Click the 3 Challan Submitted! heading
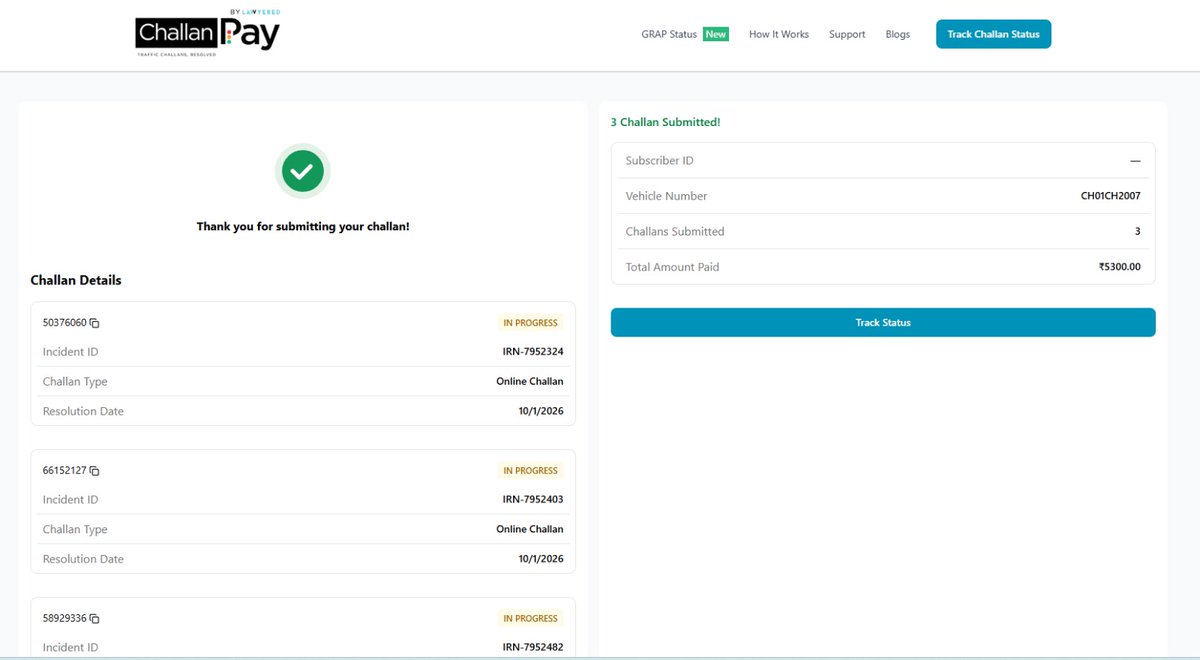Screen dimensions: 1200x660 665,122
